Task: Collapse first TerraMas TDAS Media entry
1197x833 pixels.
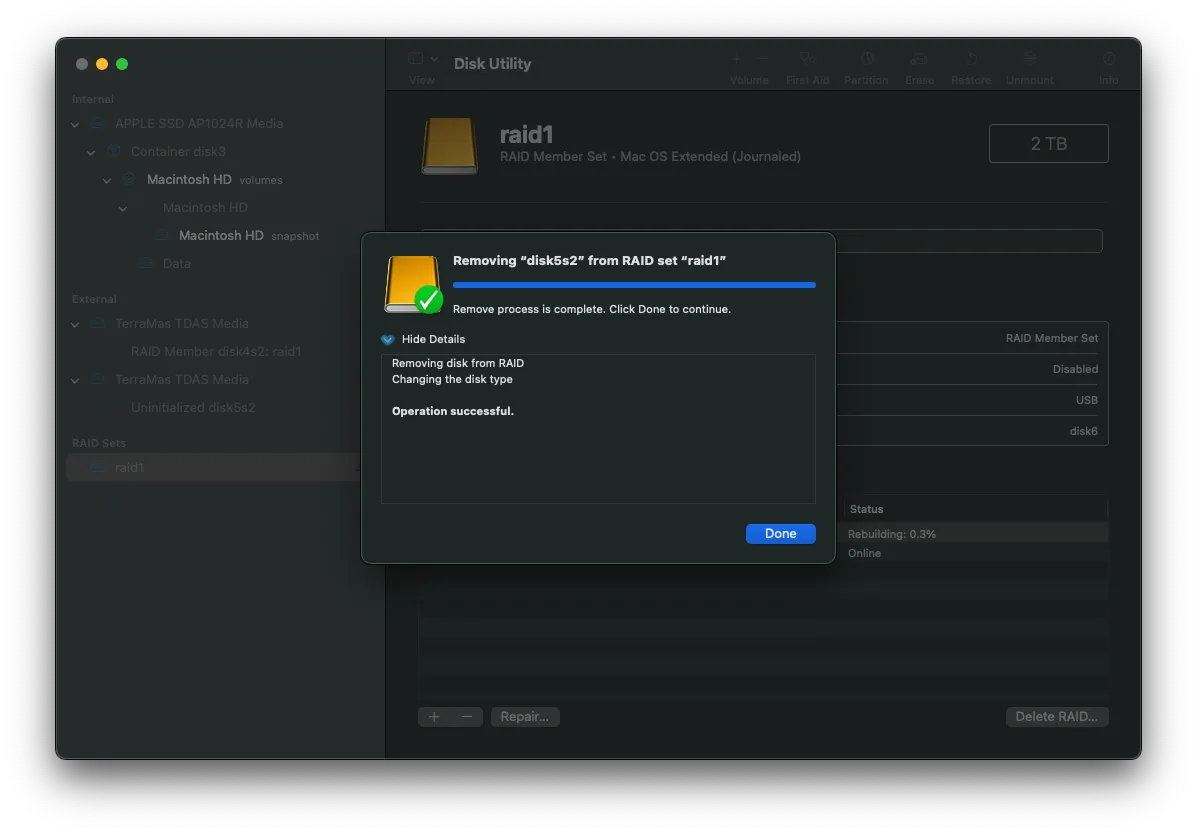Action: pos(75,324)
